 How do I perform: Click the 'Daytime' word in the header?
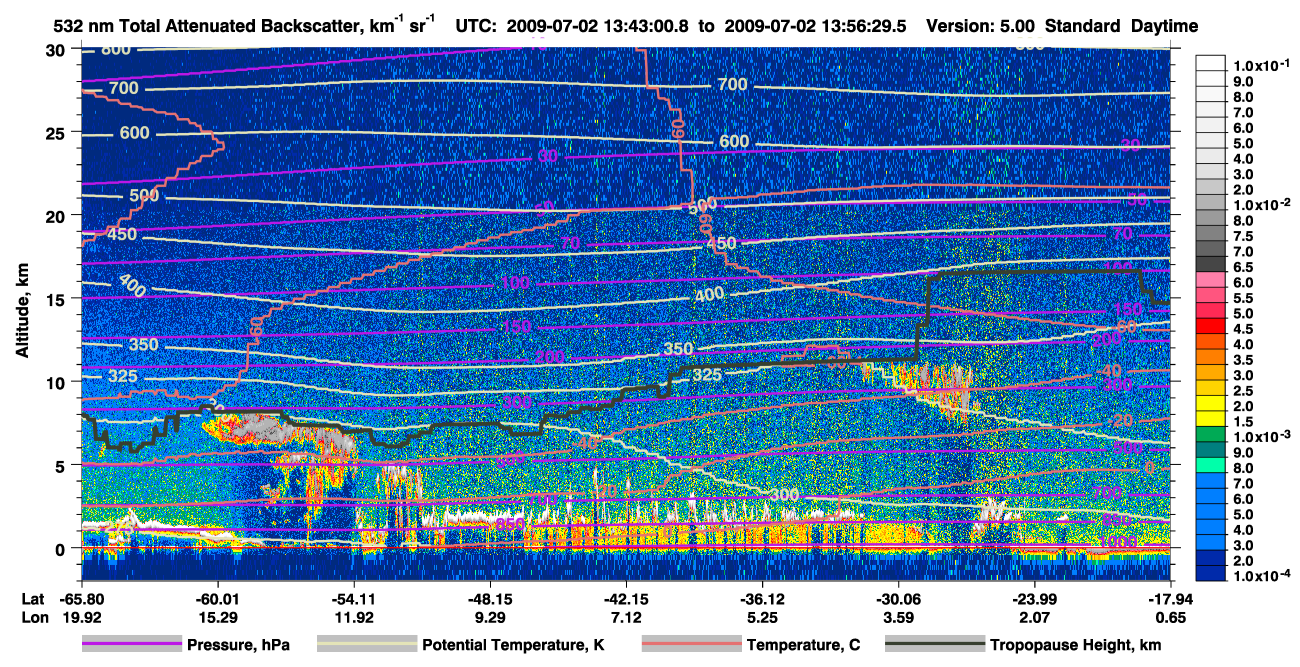(x=1165, y=26)
